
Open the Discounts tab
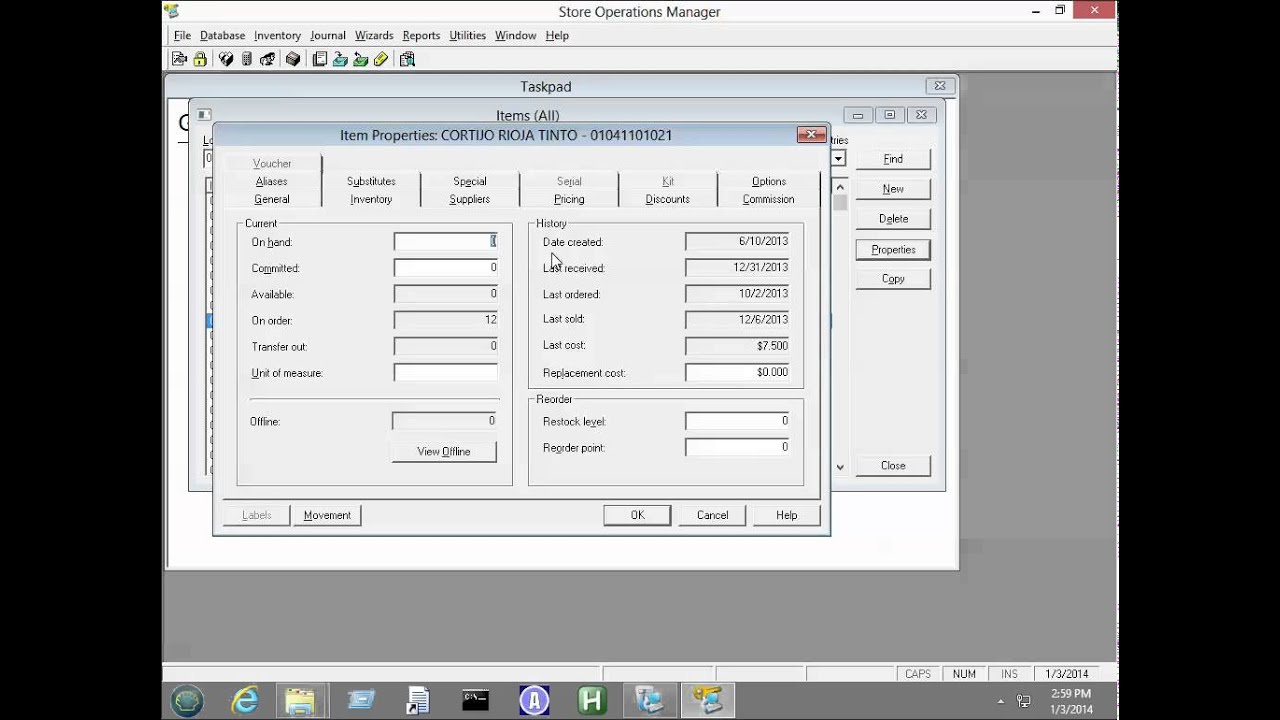tap(668, 199)
